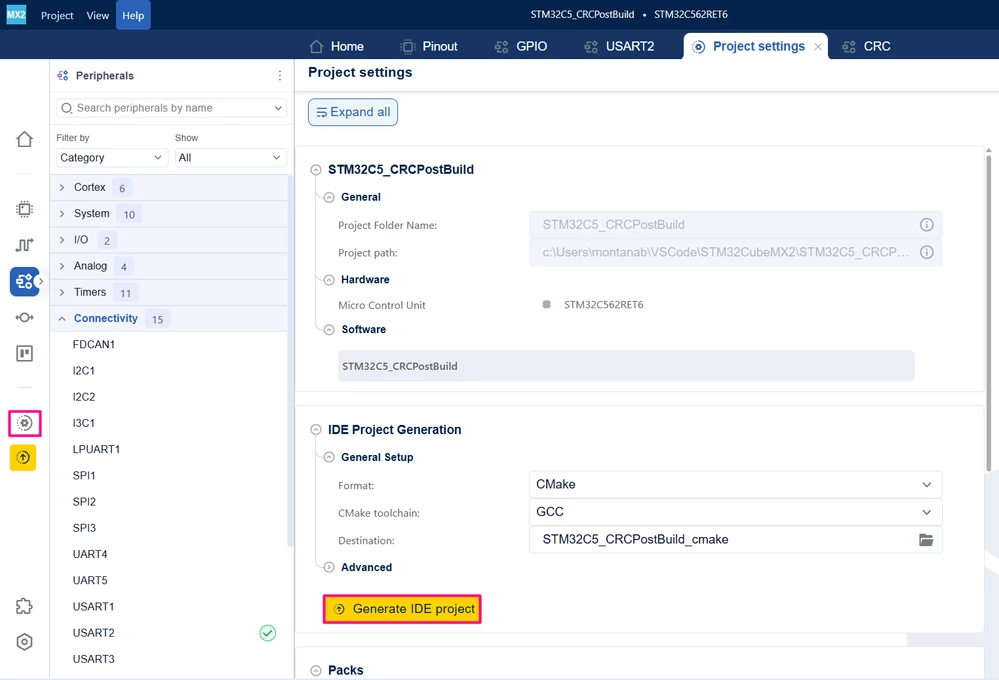Image resolution: width=999 pixels, height=680 pixels.
Task: Open the Project settings gear sidebar icon
Action: pos(24,423)
